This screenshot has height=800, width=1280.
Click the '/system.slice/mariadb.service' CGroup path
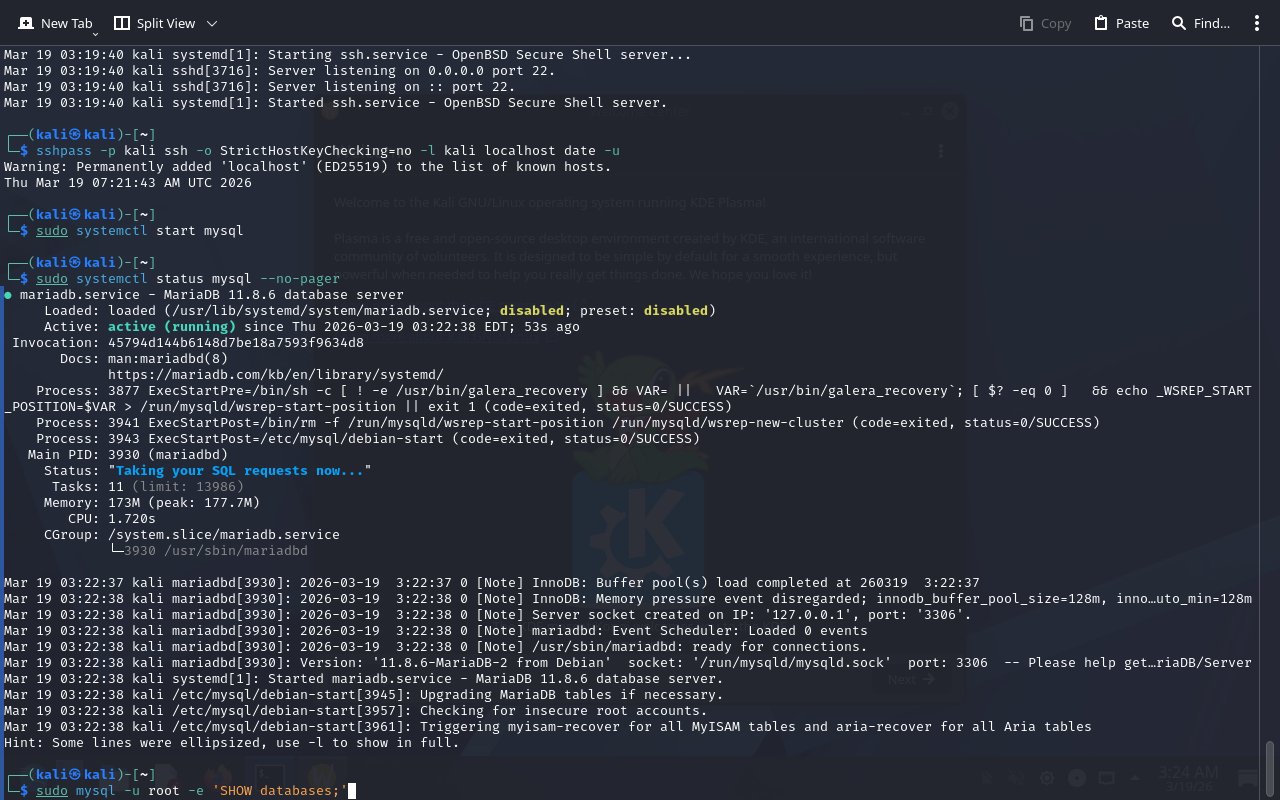pyautogui.click(x=223, y=535)
